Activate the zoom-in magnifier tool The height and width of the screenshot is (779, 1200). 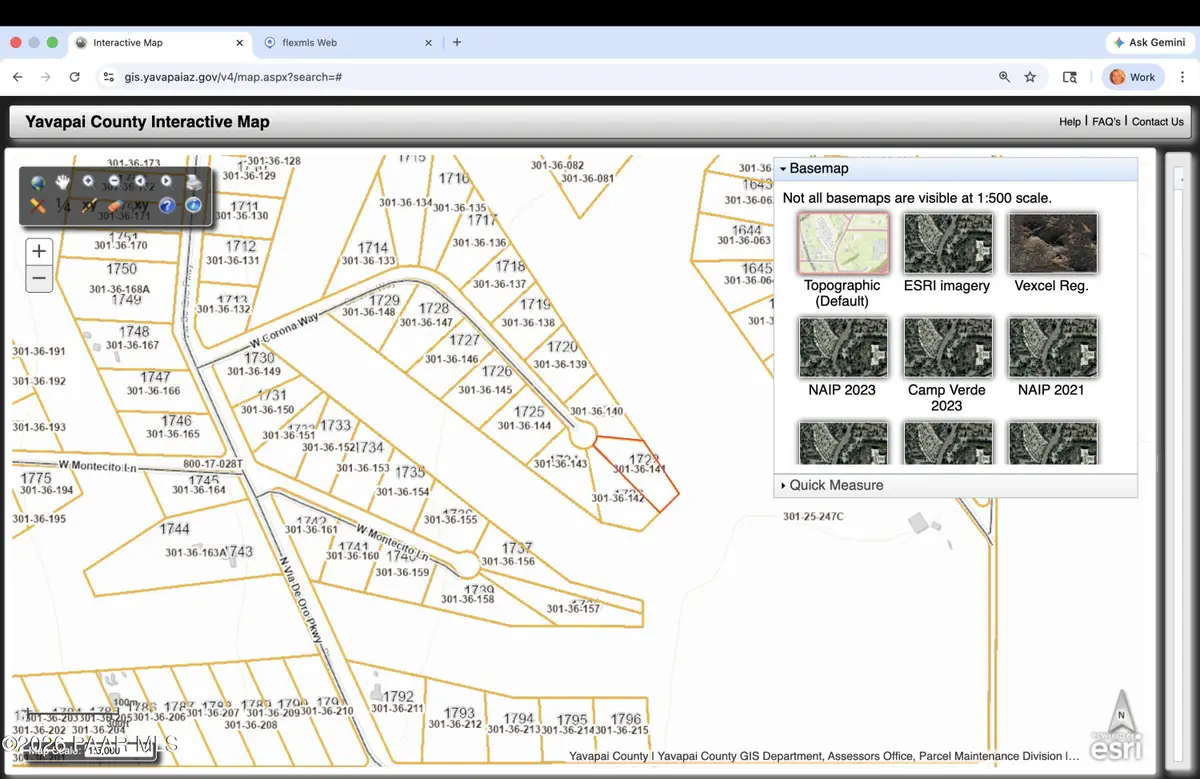(x=89, y=182)
